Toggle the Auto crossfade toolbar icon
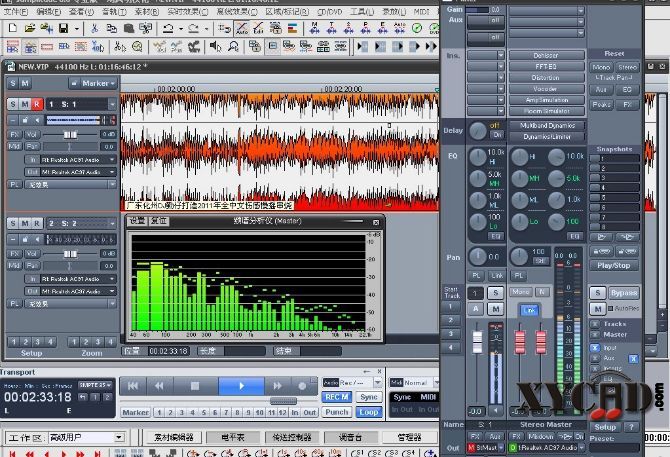This screenshot has height=457, width=670. coord(242,29)
